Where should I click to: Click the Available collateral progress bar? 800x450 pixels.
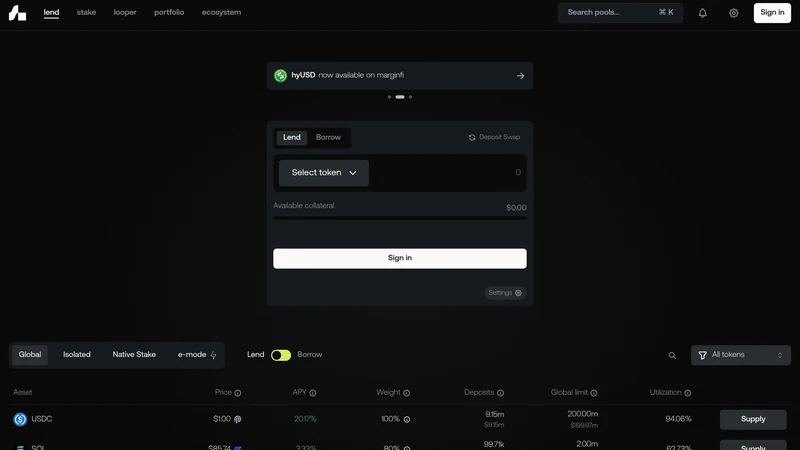point(399,218)
